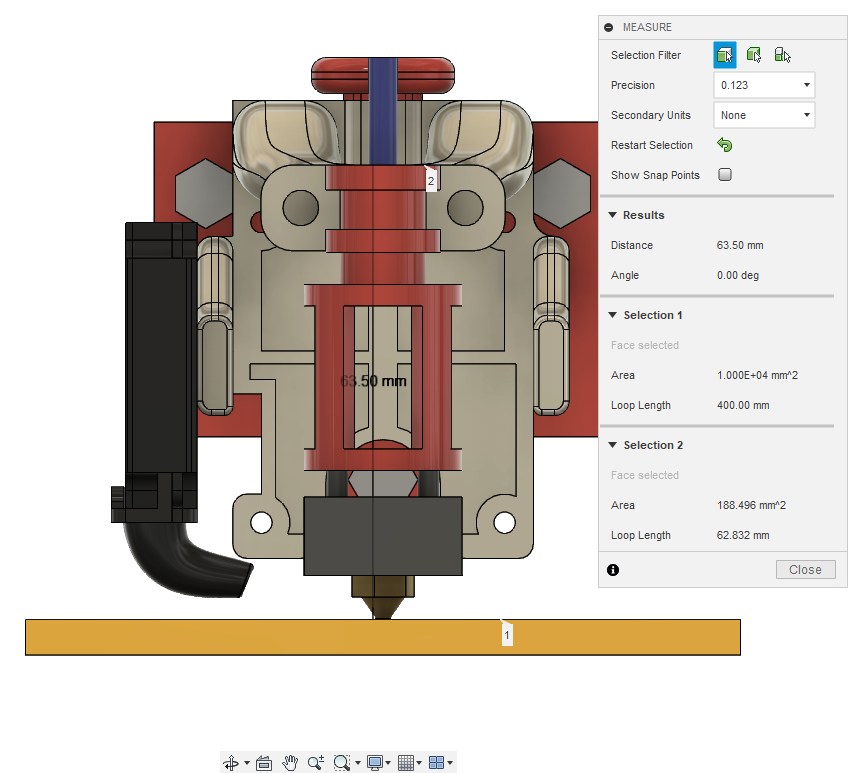Image resolution: width=857 pixels, height=773 pixels.
Task: Click Selection 2 Loop Length 62.832 mm
Action: pos(743,536)
